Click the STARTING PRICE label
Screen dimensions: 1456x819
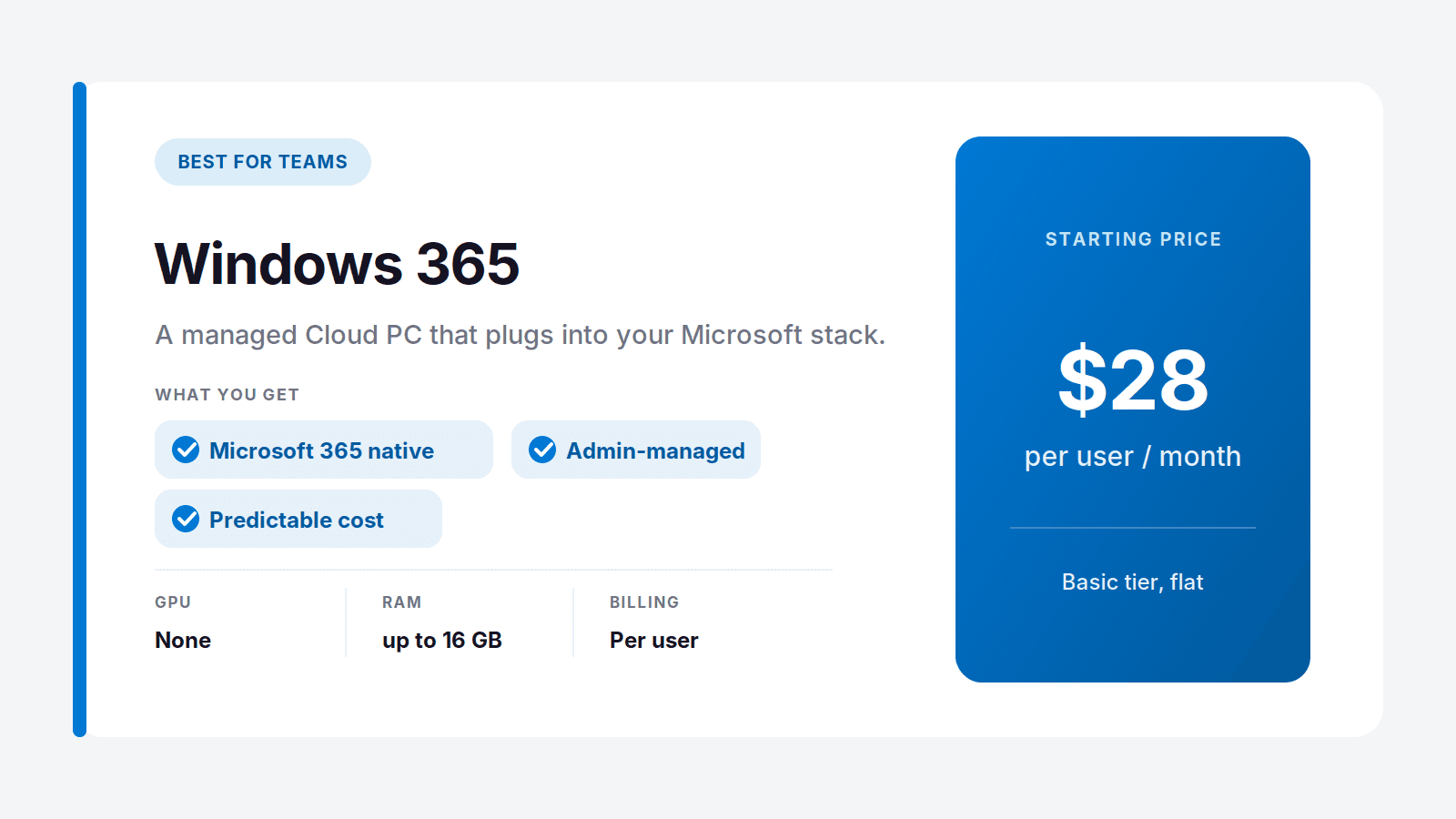1133,239
